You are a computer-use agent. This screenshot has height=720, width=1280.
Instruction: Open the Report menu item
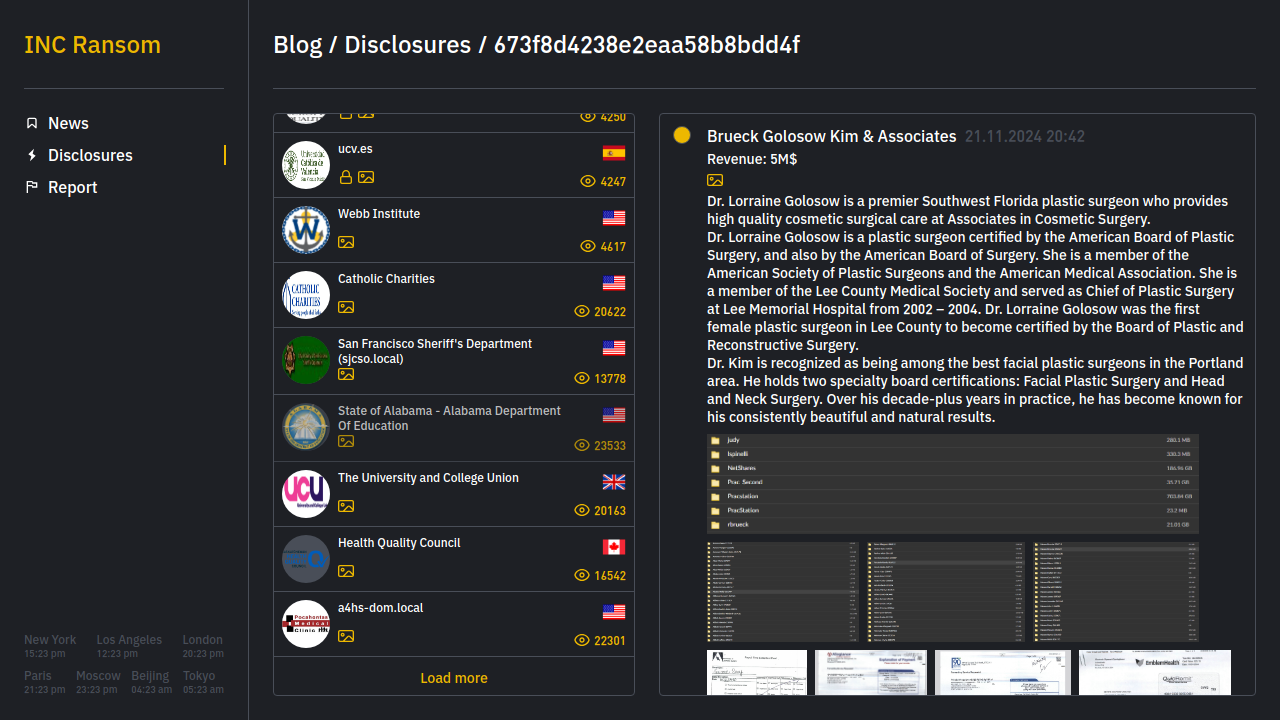[72, 187]
